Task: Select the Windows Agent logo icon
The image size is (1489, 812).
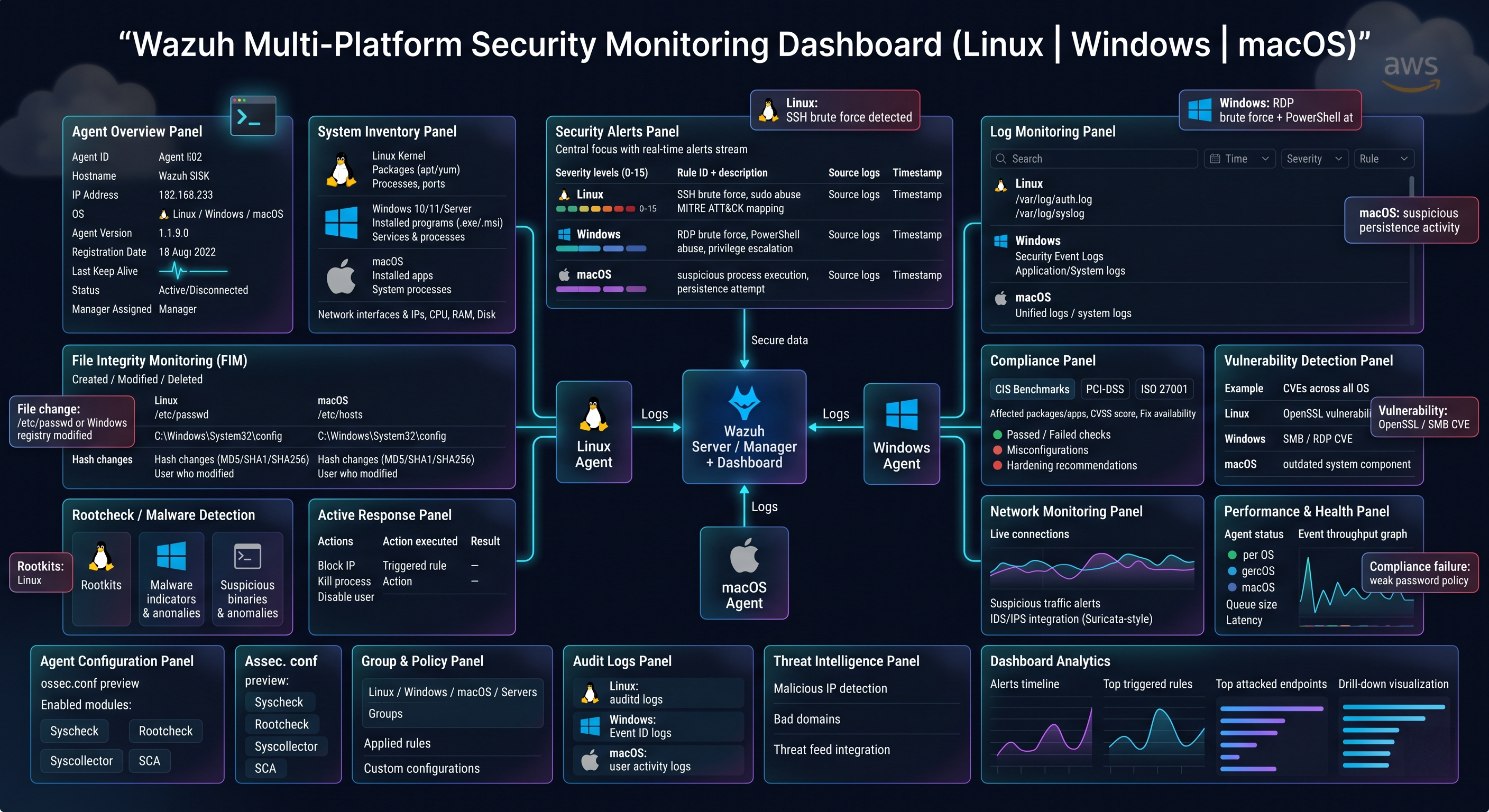Action: pos(901,414)
